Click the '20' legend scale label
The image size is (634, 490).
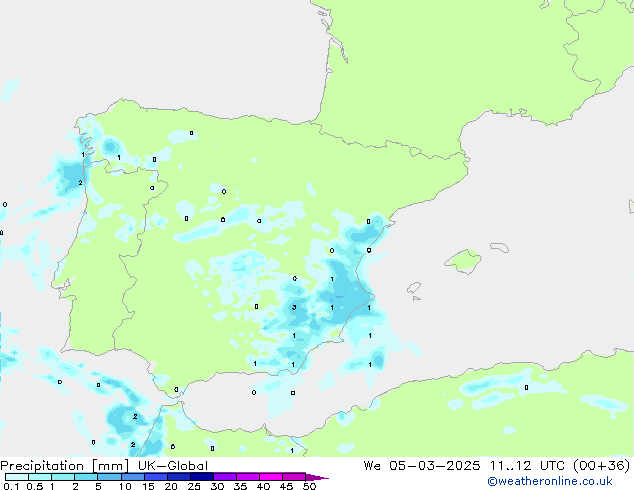[171, 486]
